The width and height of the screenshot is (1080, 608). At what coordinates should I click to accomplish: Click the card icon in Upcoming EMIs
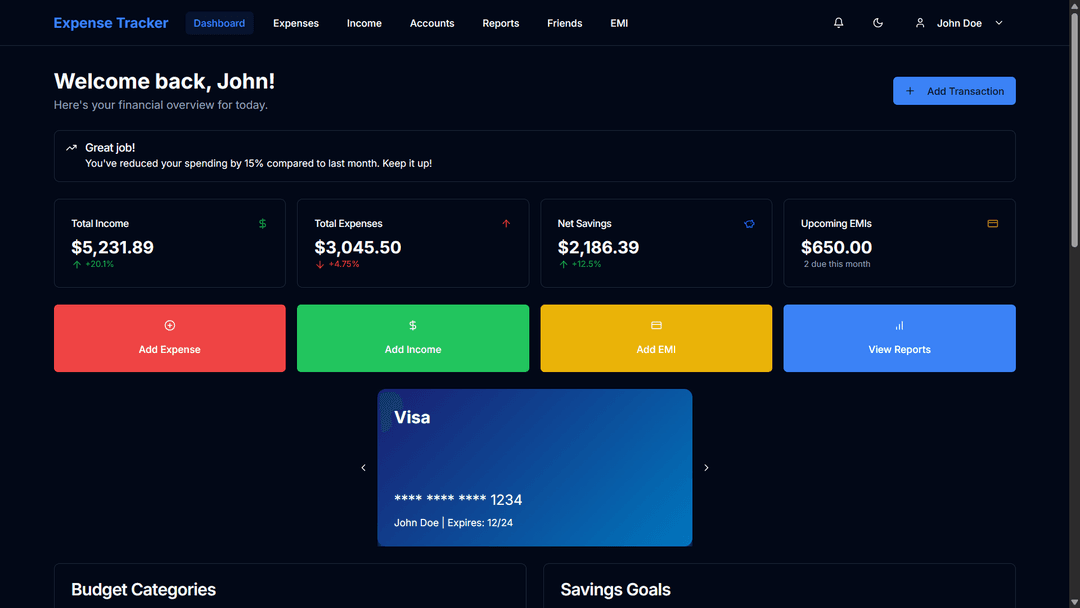point(993,224)
